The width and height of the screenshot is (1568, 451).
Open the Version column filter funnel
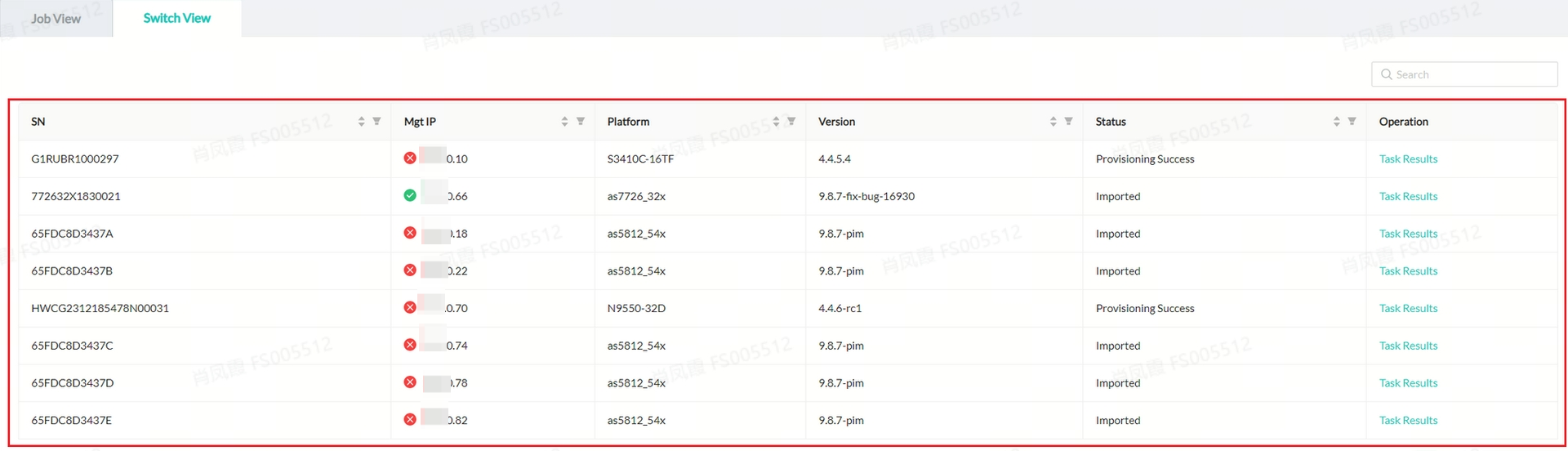point(1068,122)
